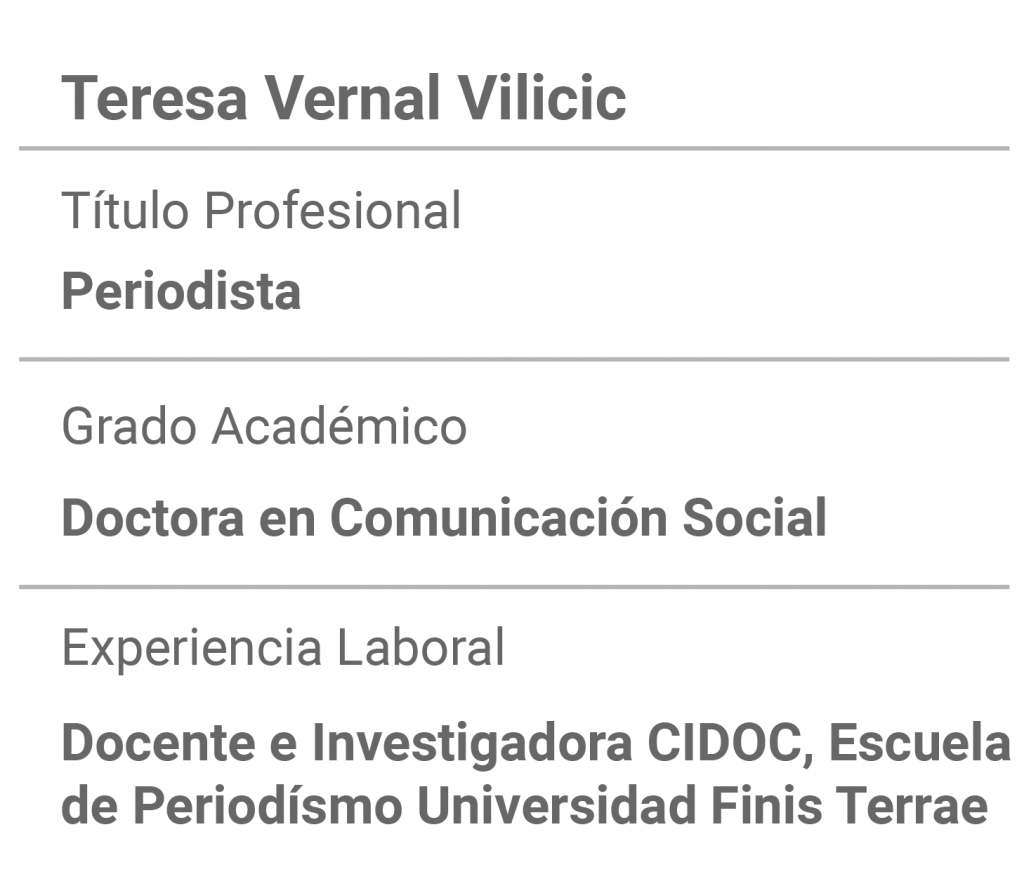Select the surname Vilicic in heading
1024x893 pixels.
point(541,98)
